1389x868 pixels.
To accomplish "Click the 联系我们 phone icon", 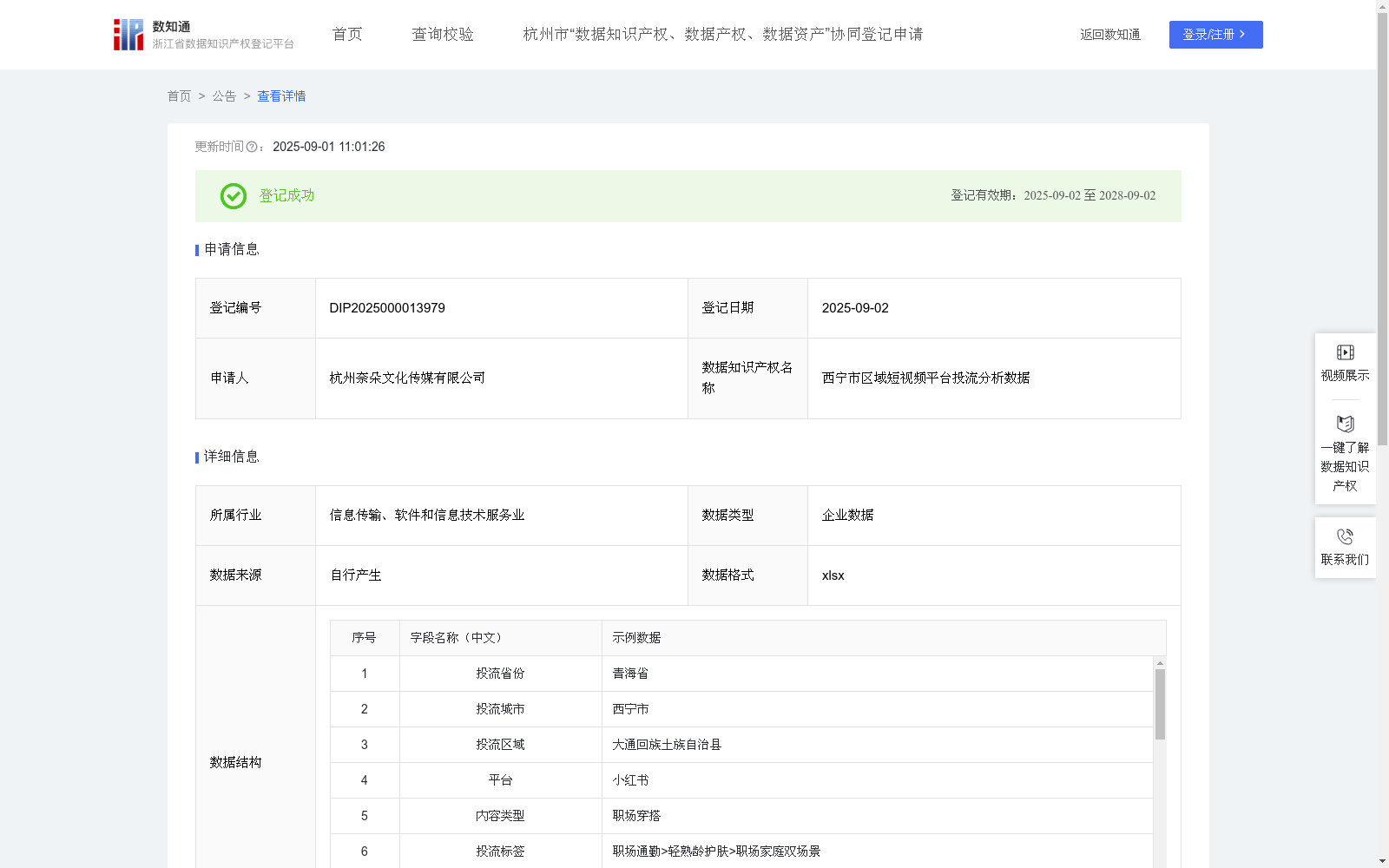I will 1346,536.
